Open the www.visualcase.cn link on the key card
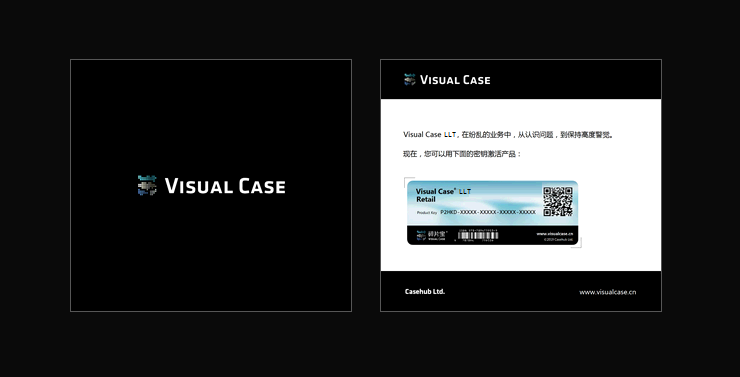Image resolution: width=740 pixels, height=377 pixels. (x=555, y=234)
